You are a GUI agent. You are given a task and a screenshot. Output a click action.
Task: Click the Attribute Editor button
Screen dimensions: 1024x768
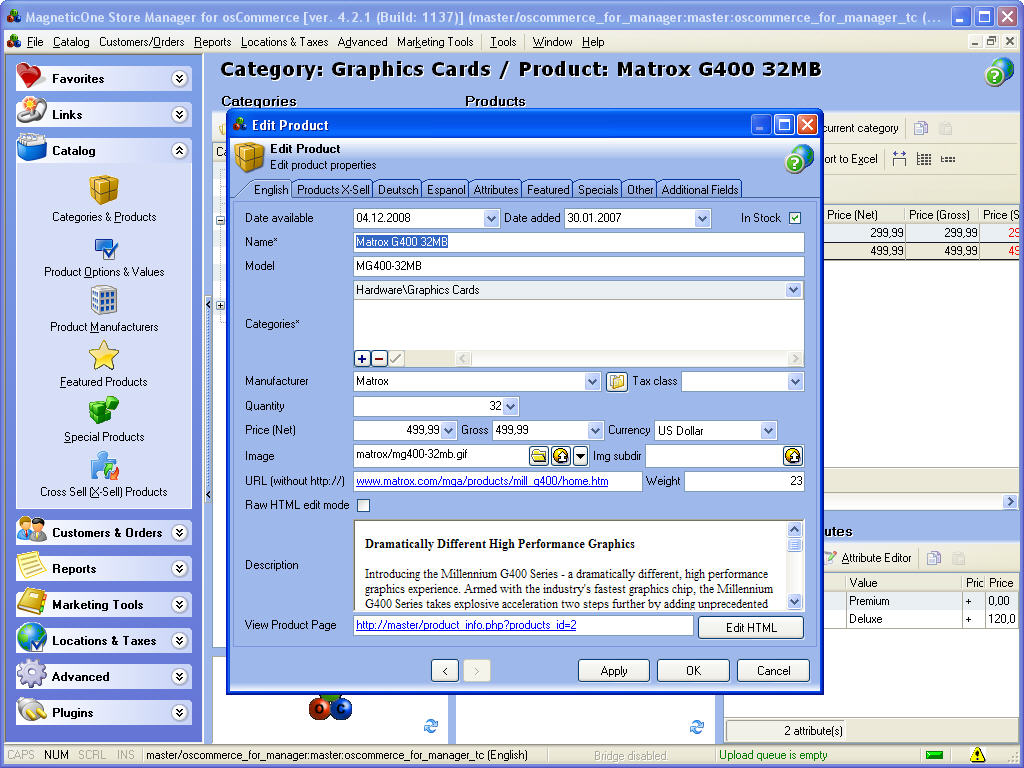pos(868,558)
